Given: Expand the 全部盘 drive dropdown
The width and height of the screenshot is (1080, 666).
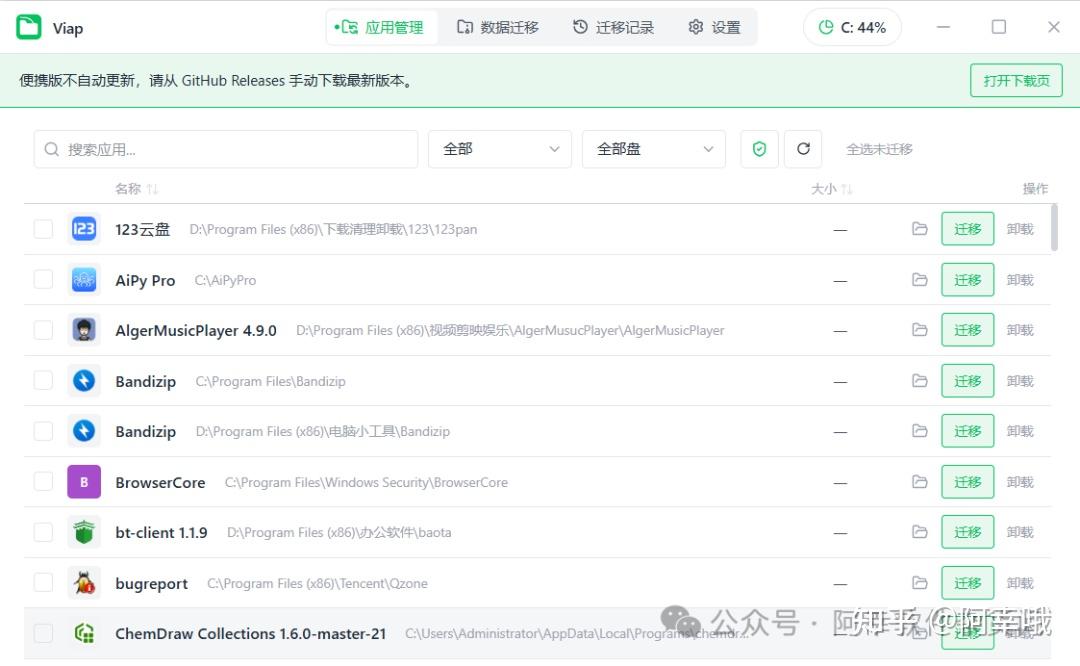Looking at the screenshot, I should click(654, 149).
